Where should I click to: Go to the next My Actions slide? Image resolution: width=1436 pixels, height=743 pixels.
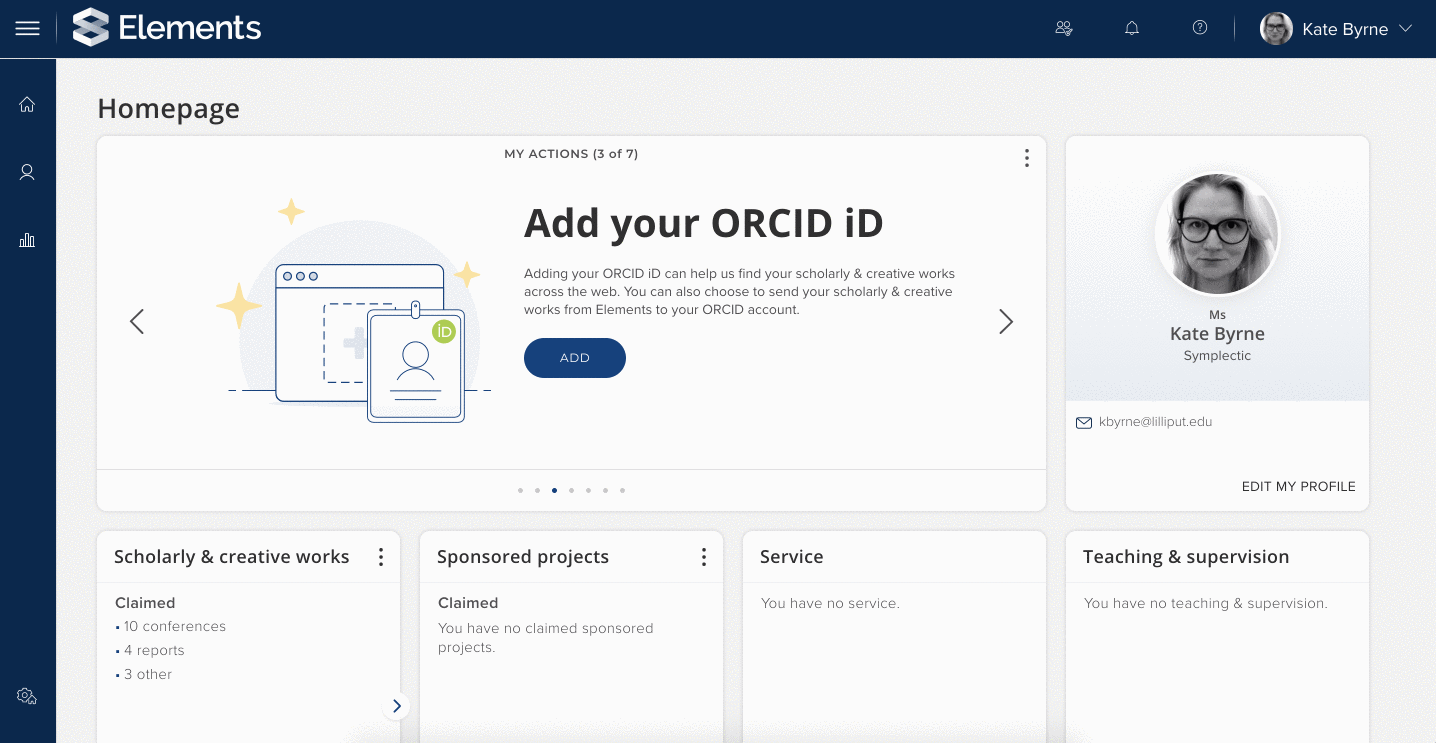click(x=1006, y=321)
